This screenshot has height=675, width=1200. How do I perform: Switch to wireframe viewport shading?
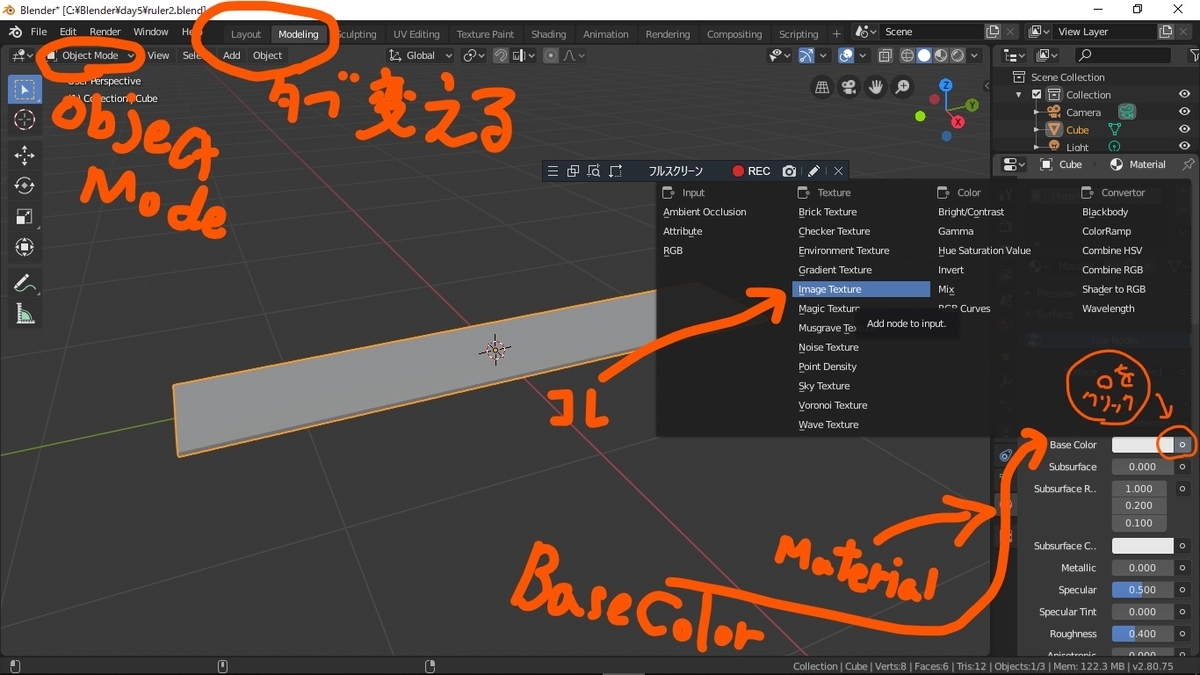coord(908,56)
